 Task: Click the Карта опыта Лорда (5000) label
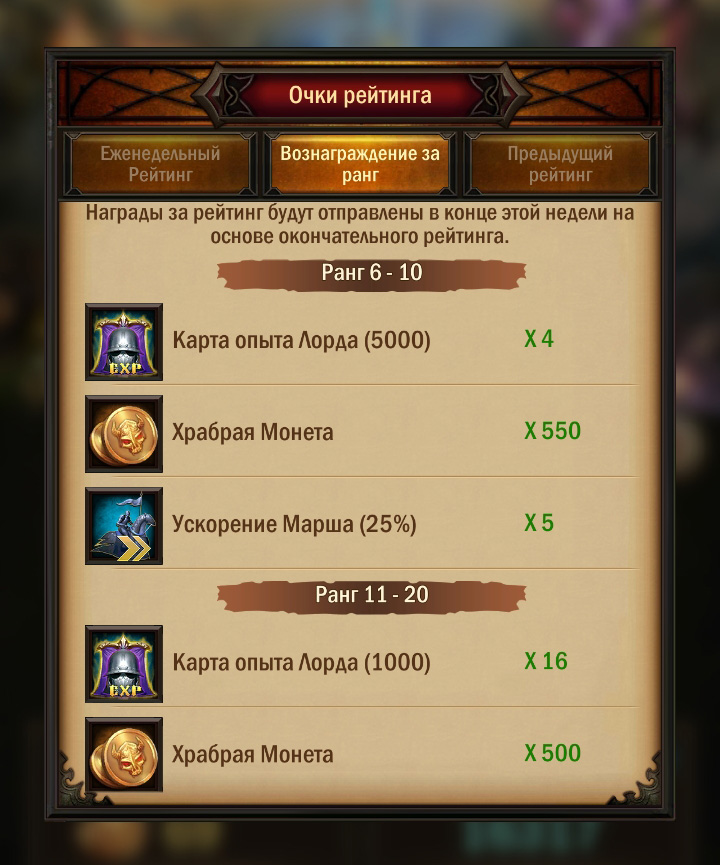[x=301, y=340]
